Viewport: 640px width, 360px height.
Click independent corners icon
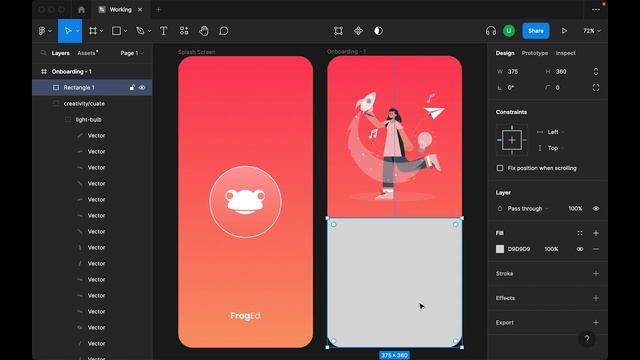click(596, 88)
